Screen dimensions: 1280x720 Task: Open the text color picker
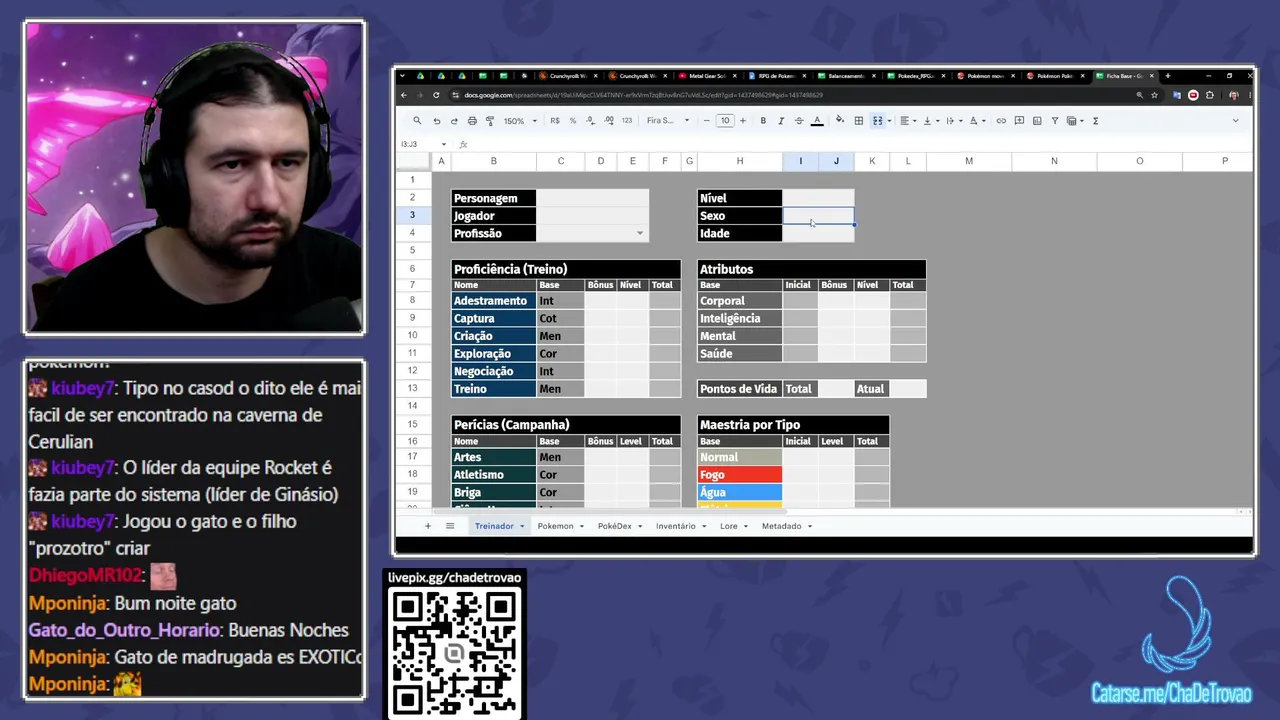817,121
